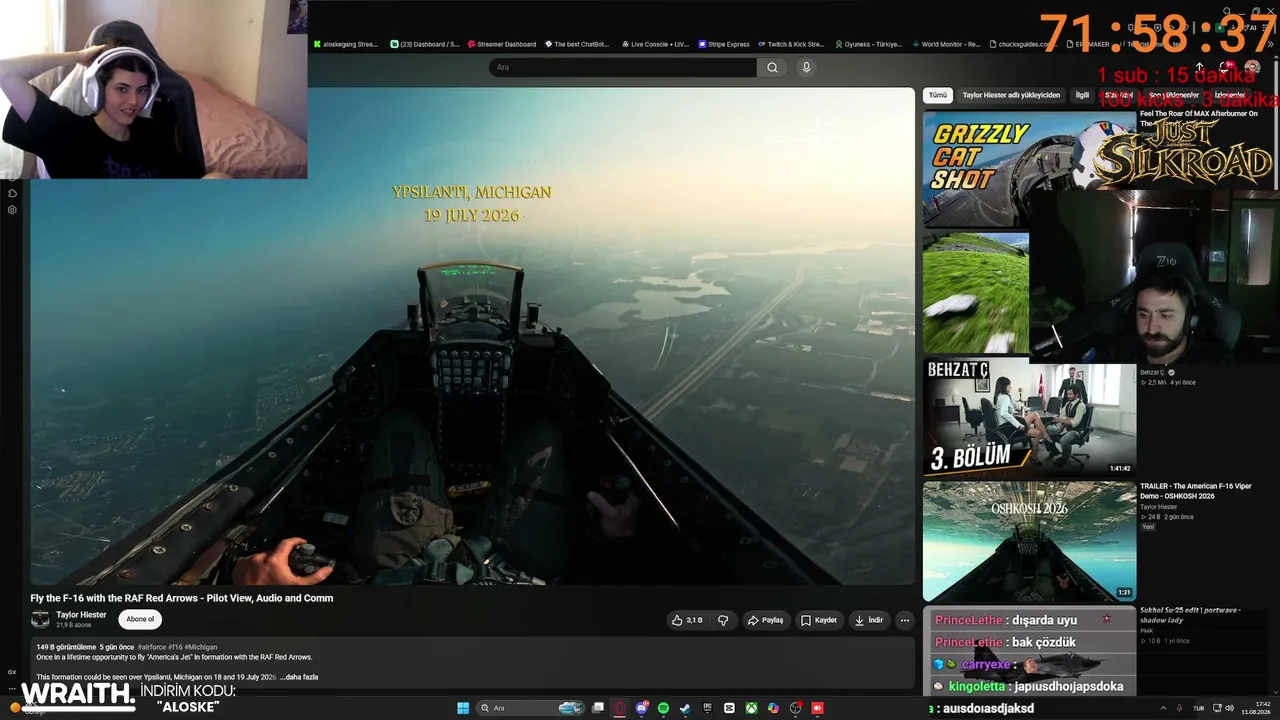The width and height of the screenshot is (1280, 720).
Task: Click the #Michigan hashtag in description
Action: tap(201, 647)
